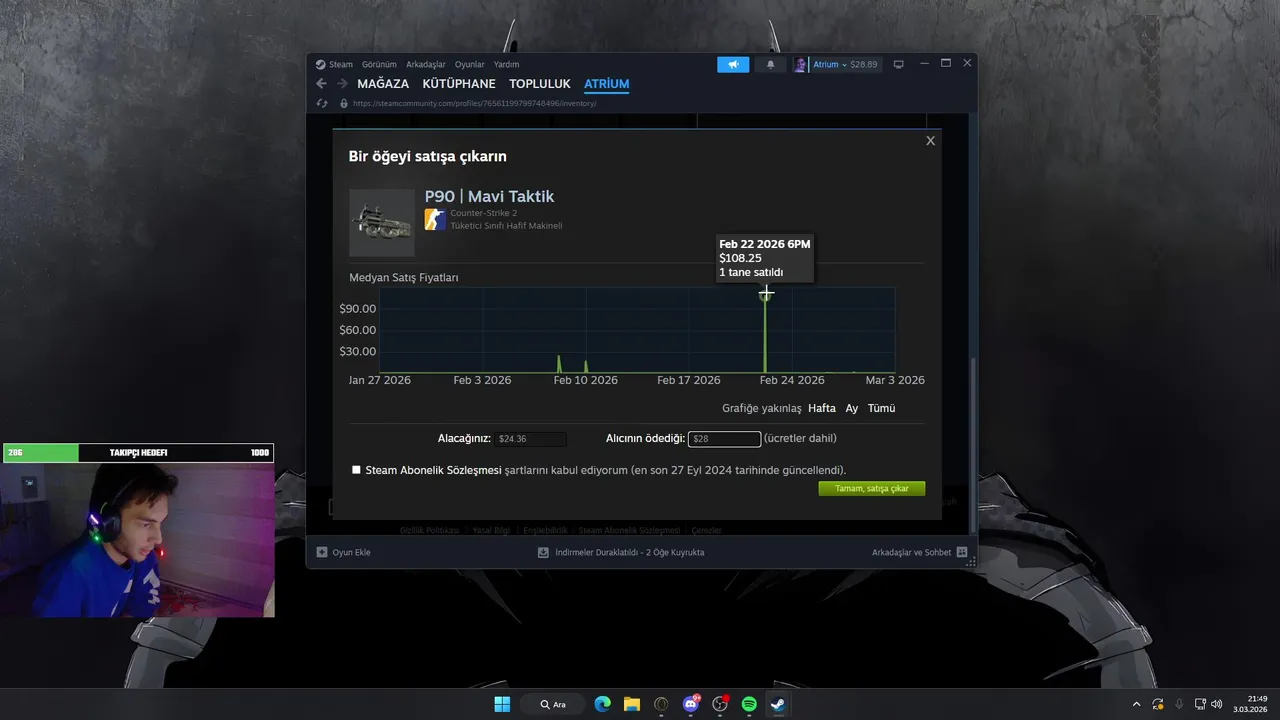The image size is (1280, 720).
Task: Reload the page with the refresh icon
Action: pyautogui.click(x=322, y=103)
